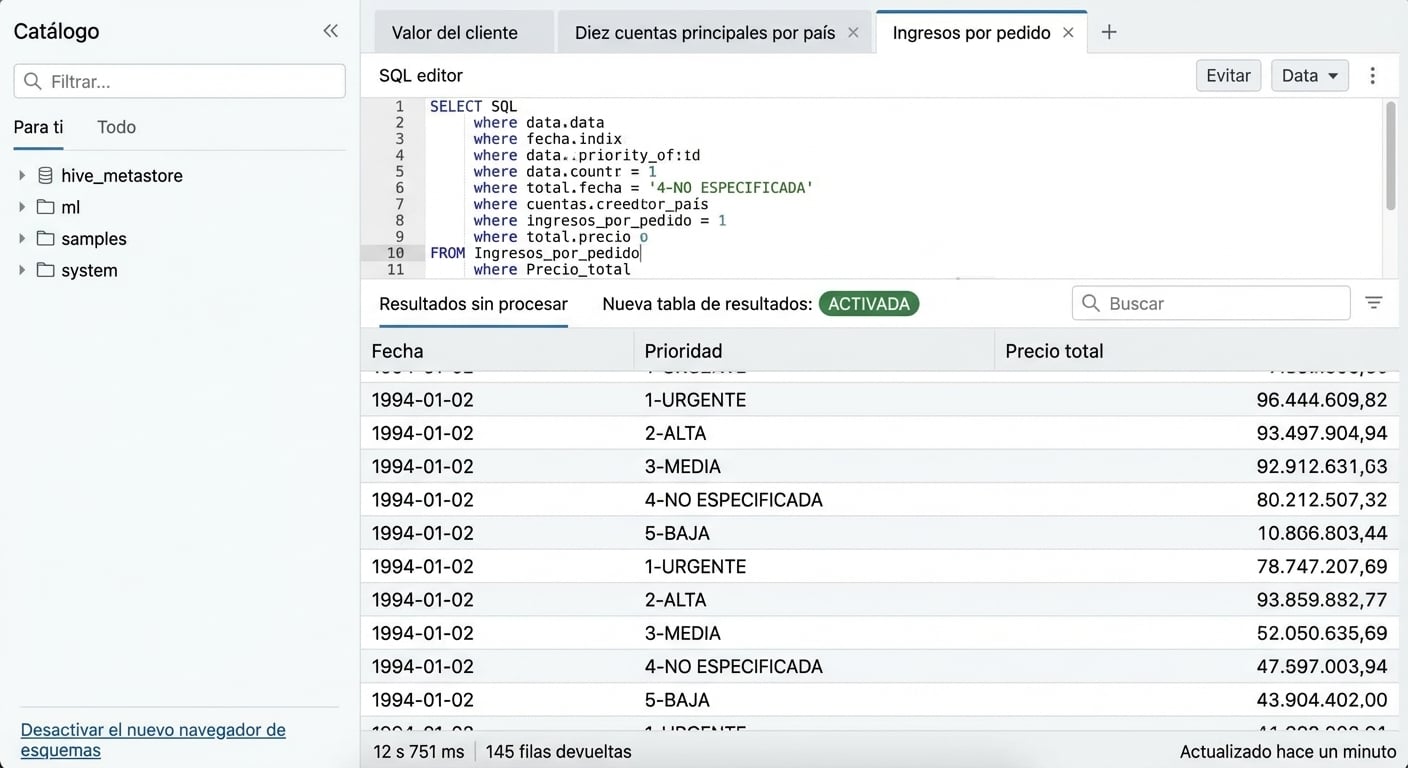The width and height of the screenshot is (1408, 768).
Task: Open the Resultados sin procesar tab
Action: (473, 304)
